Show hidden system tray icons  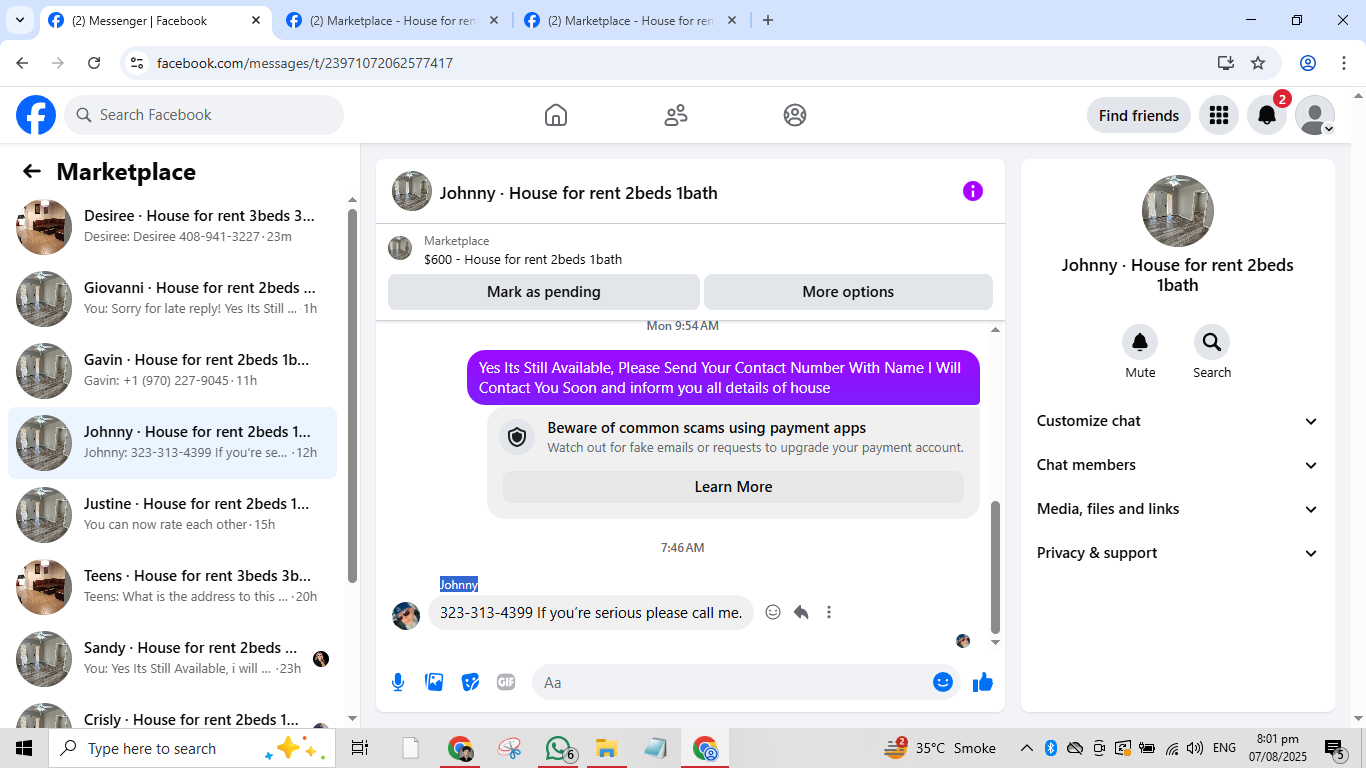click(x=1027, y=748)
